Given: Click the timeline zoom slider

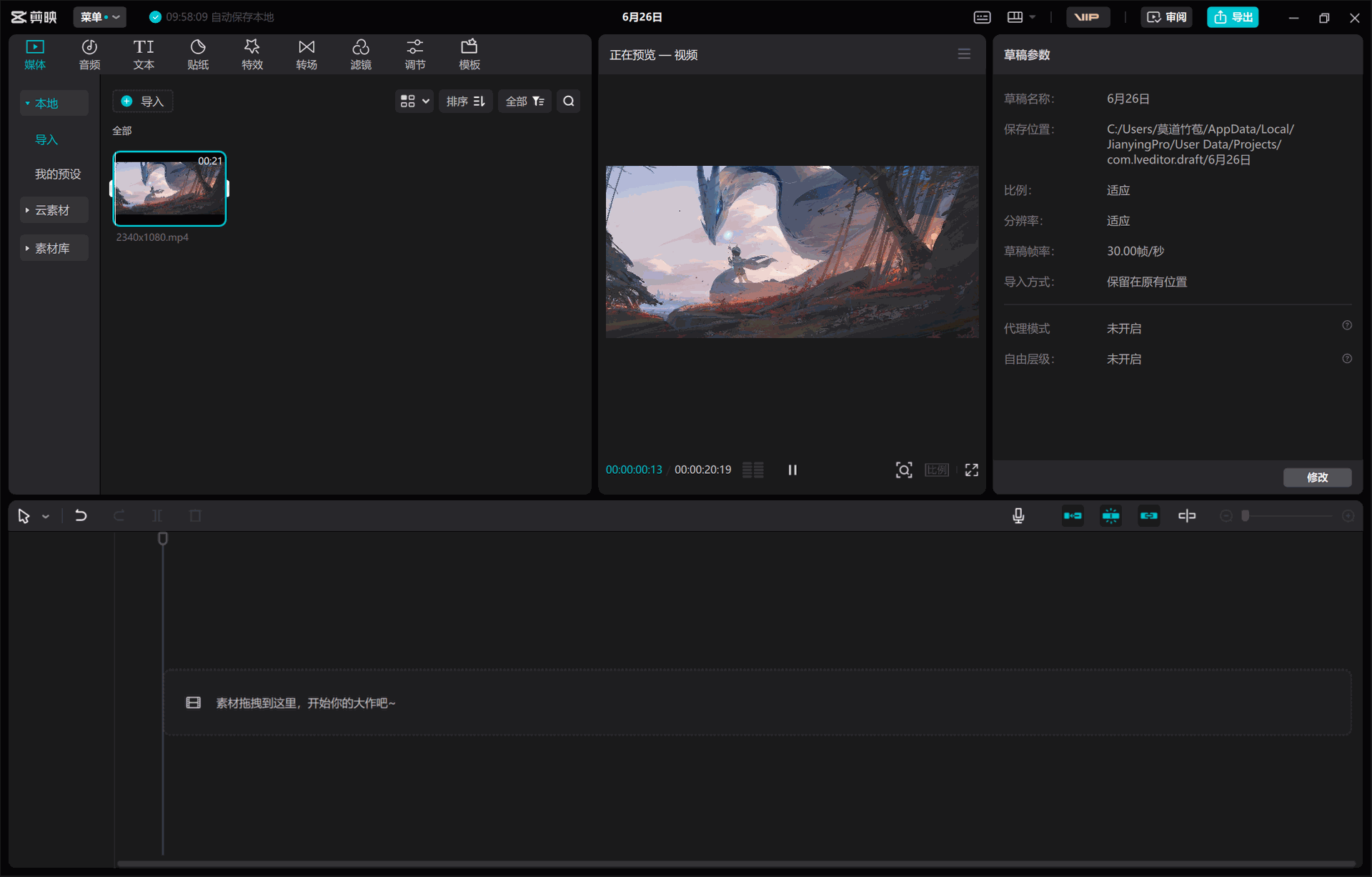Looking at the screenshot, I should pos(1288,516).
